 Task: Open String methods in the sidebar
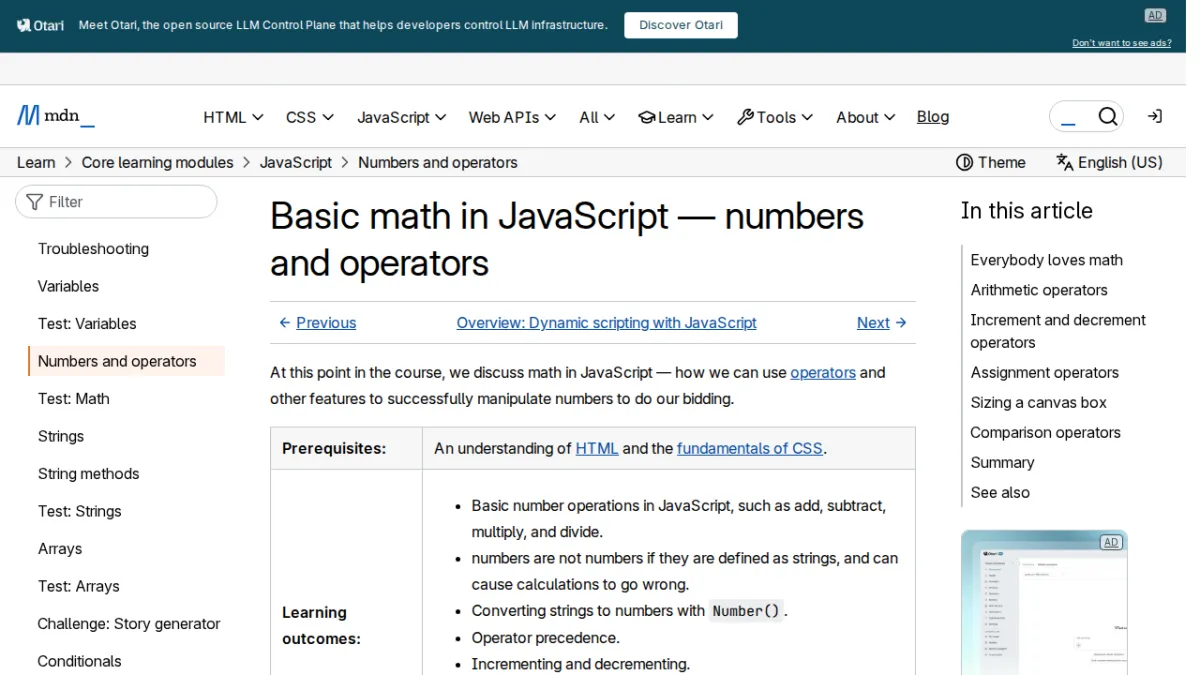pos(89,473)
